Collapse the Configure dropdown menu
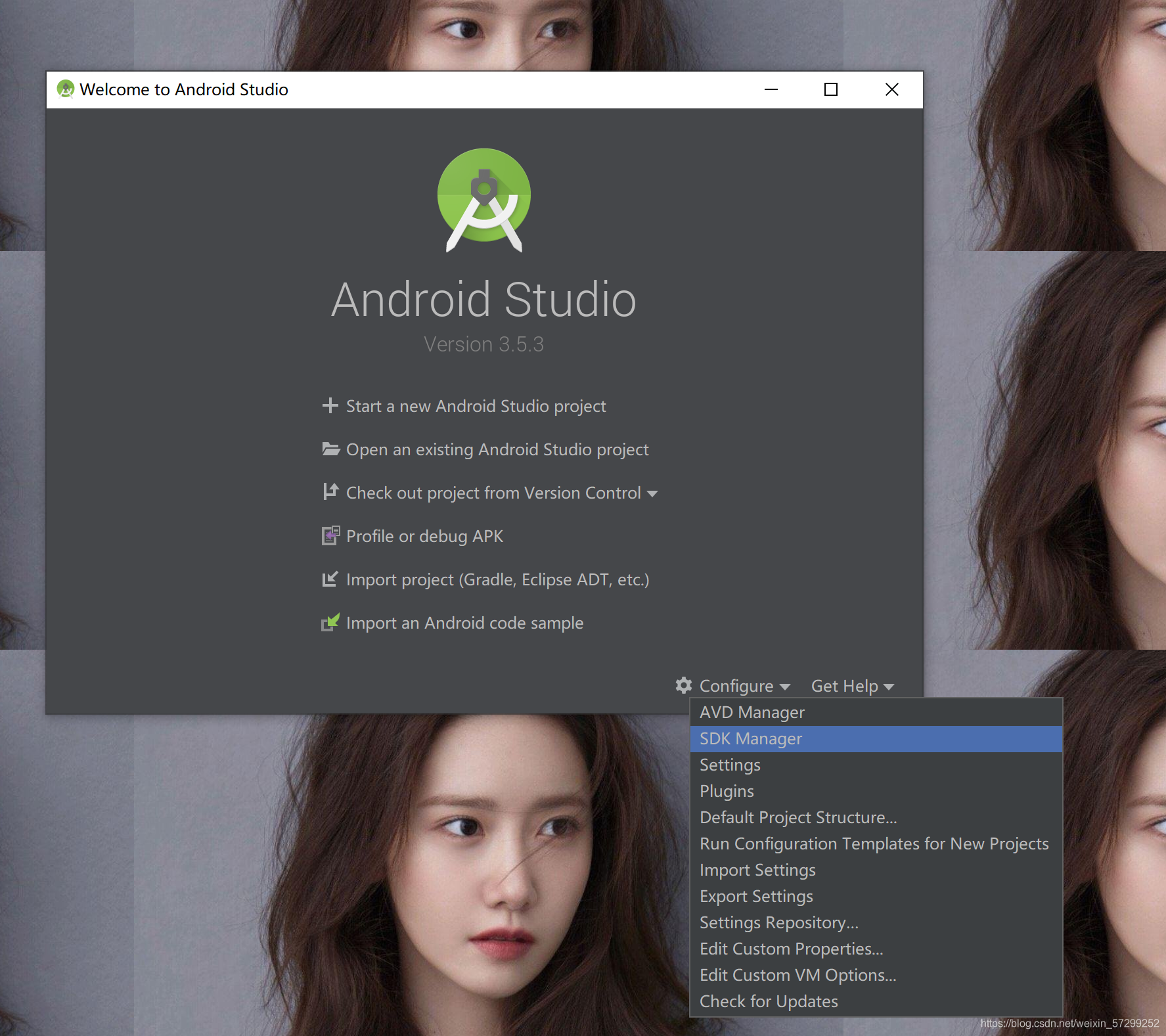 (x=745, y=686)
